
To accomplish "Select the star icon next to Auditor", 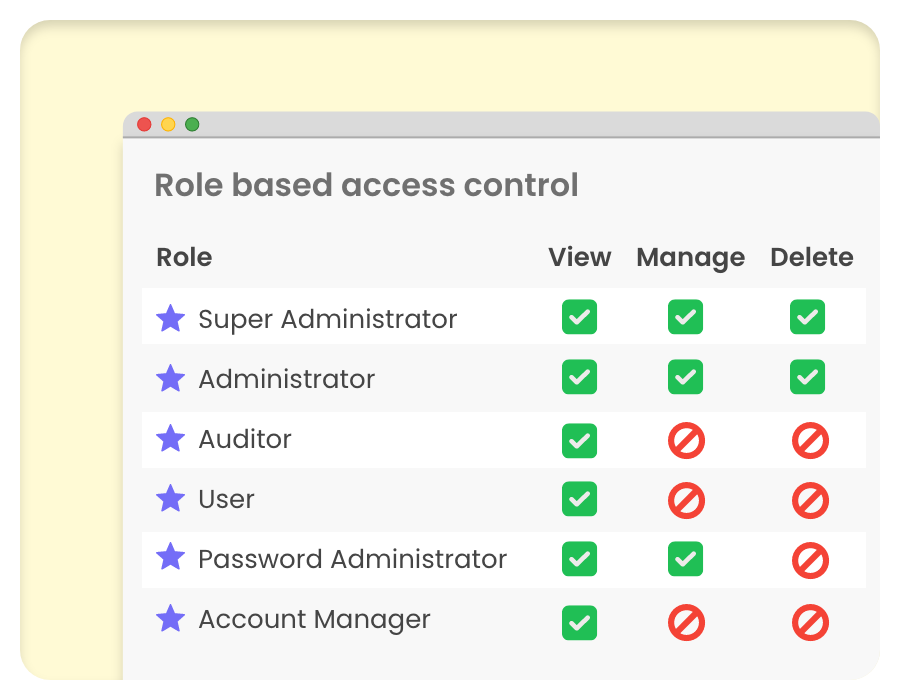I will click(x=171, y=438).
